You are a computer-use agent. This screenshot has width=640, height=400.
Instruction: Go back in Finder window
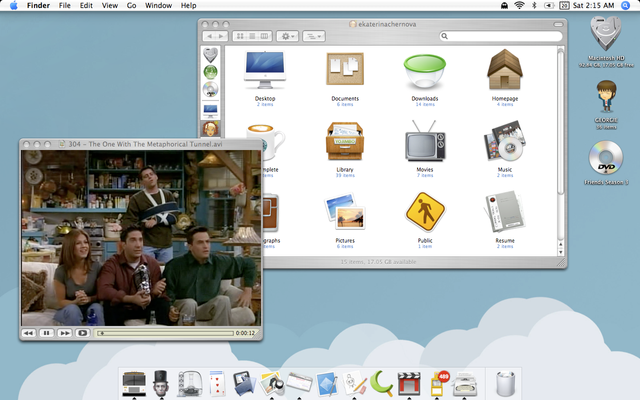point(209,36)
